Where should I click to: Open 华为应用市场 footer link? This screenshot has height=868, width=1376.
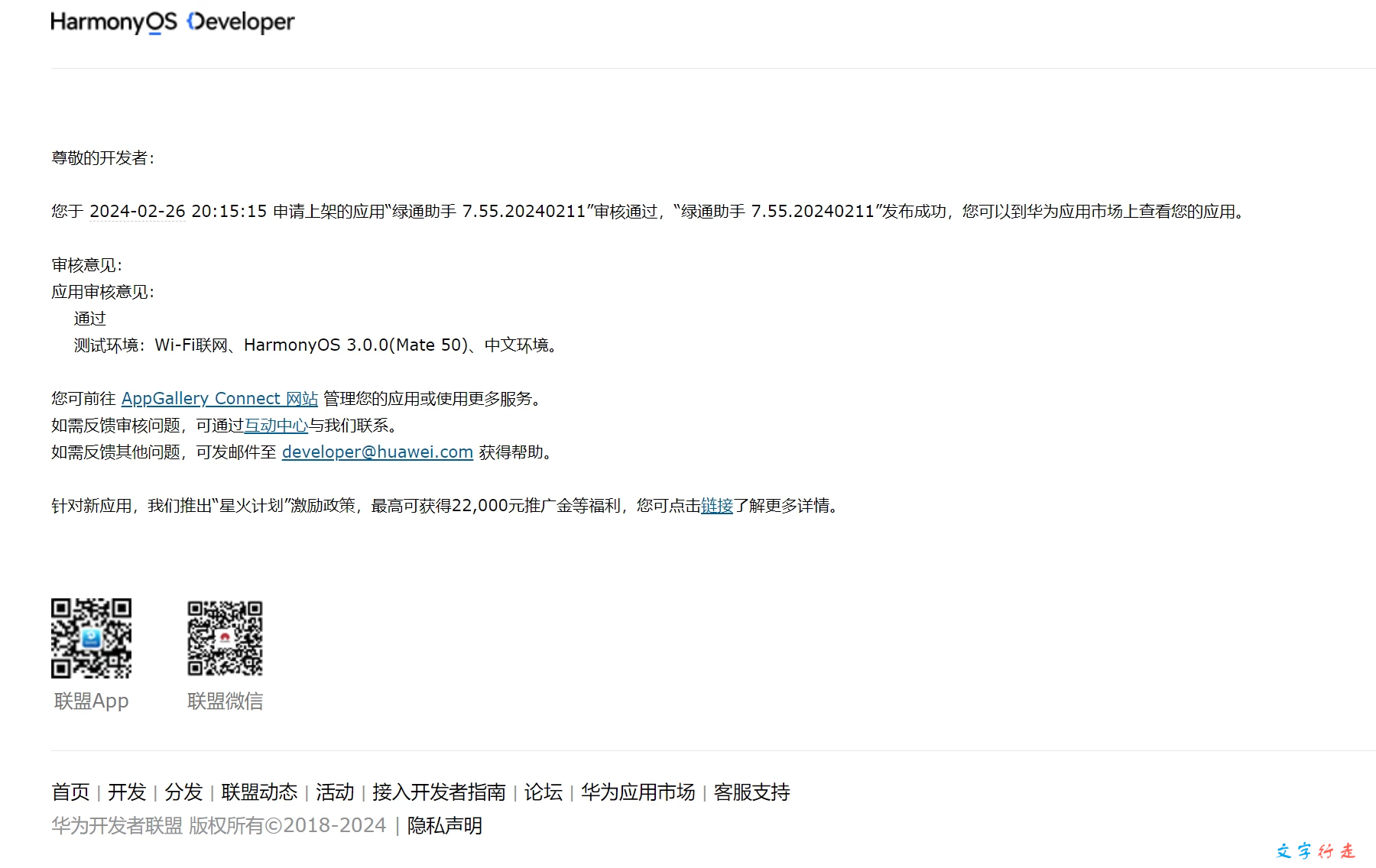[x=638, y=792]
